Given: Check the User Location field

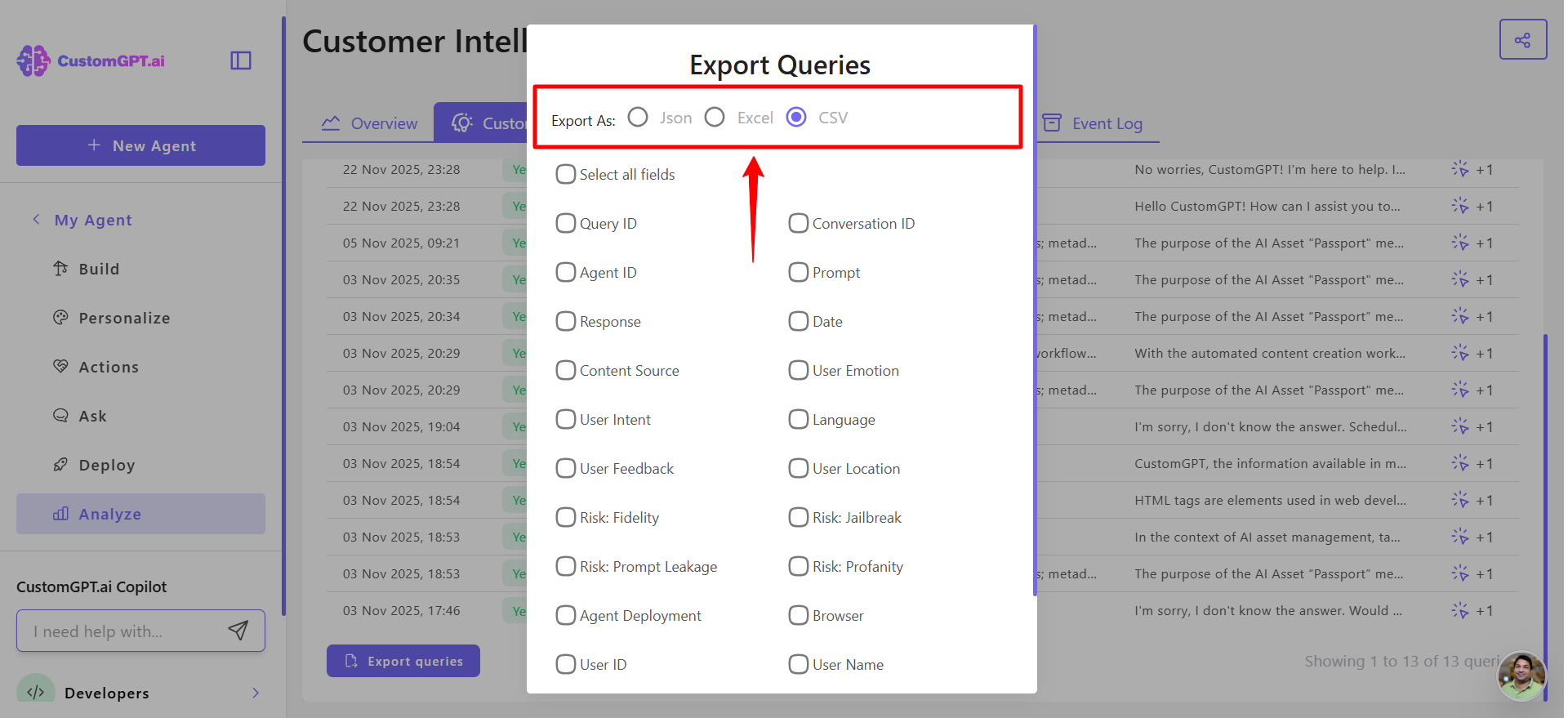Looking at the screenshot, I should click(x=799, y=468).
